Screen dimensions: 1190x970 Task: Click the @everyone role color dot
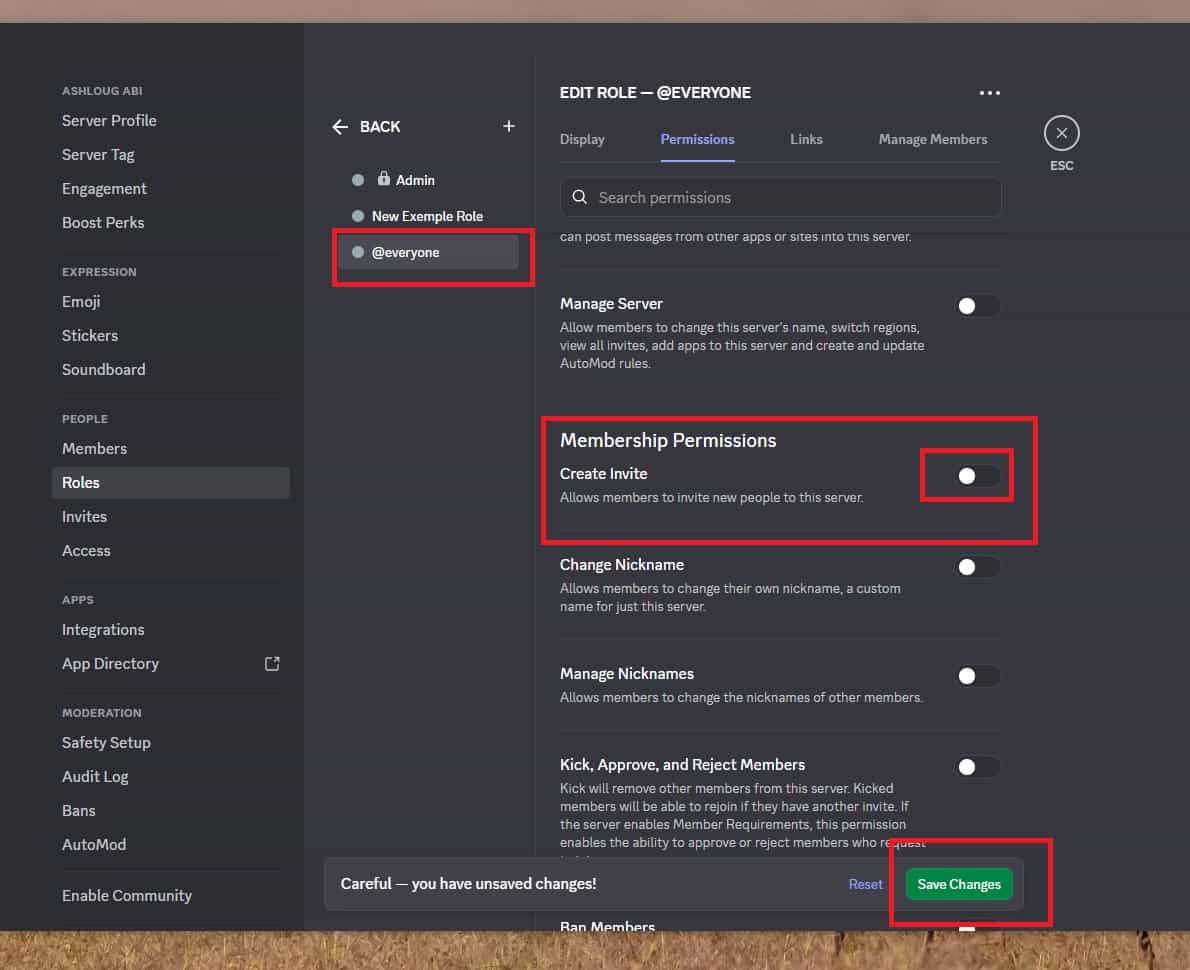(x=357, y=252)
